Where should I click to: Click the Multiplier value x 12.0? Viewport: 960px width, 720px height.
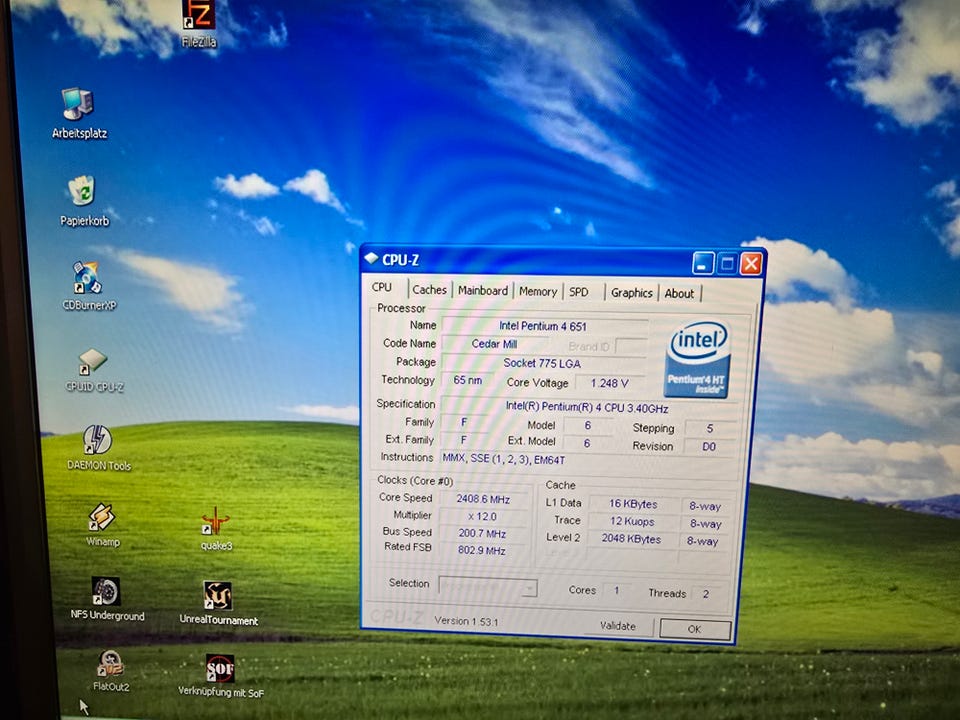pos(482,516)
